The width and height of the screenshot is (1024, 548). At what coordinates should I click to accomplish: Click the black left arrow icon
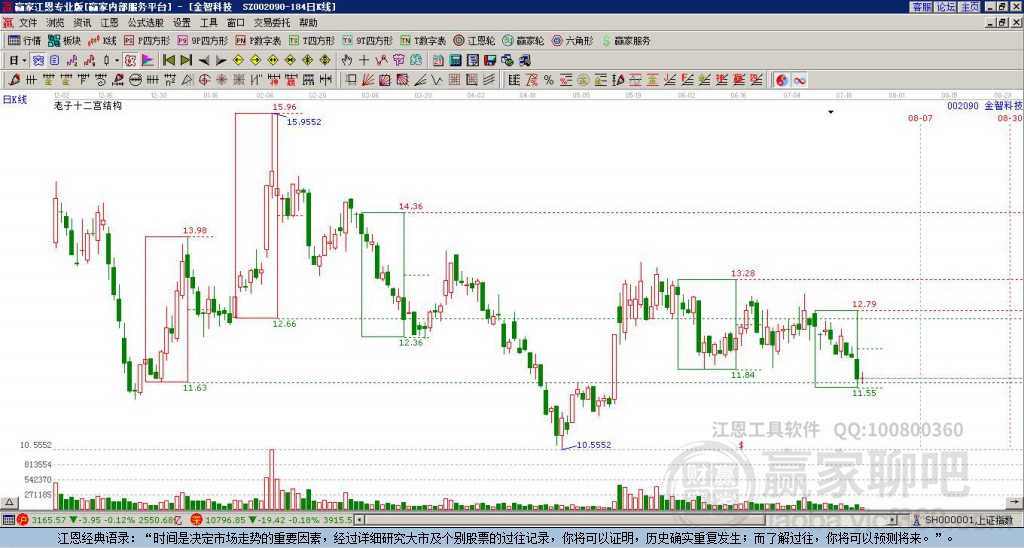(x=204, y=60)
